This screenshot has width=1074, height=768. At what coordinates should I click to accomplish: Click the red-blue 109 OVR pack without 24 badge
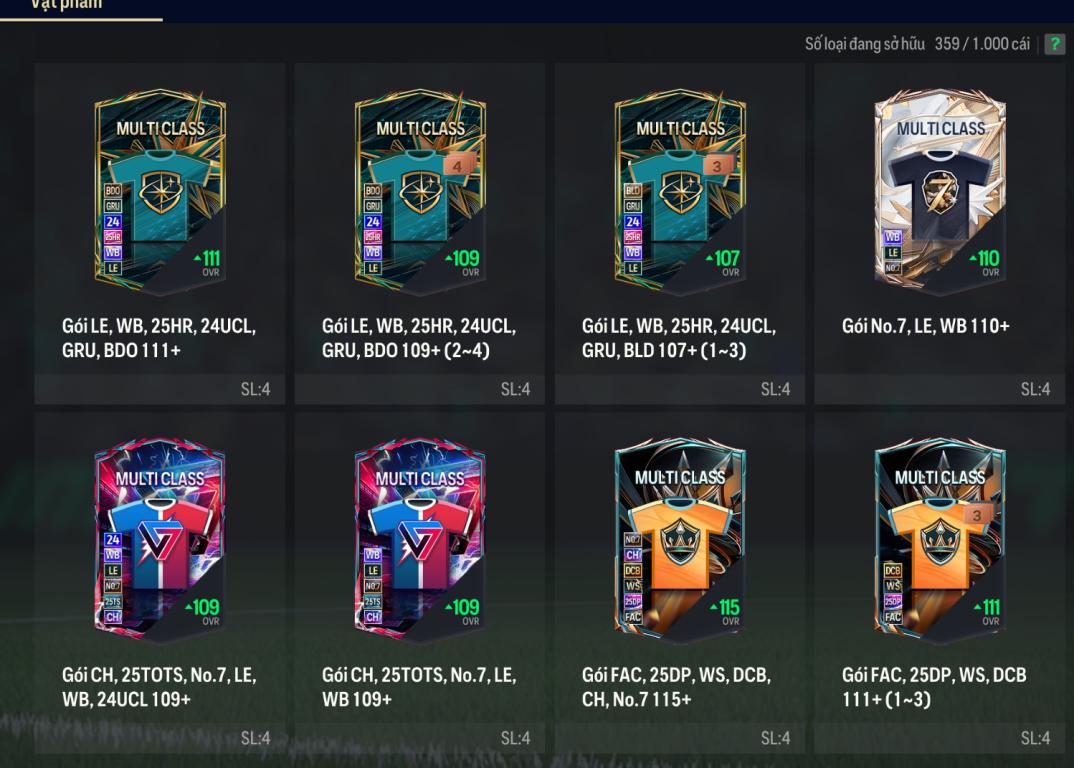pos(420,539)
